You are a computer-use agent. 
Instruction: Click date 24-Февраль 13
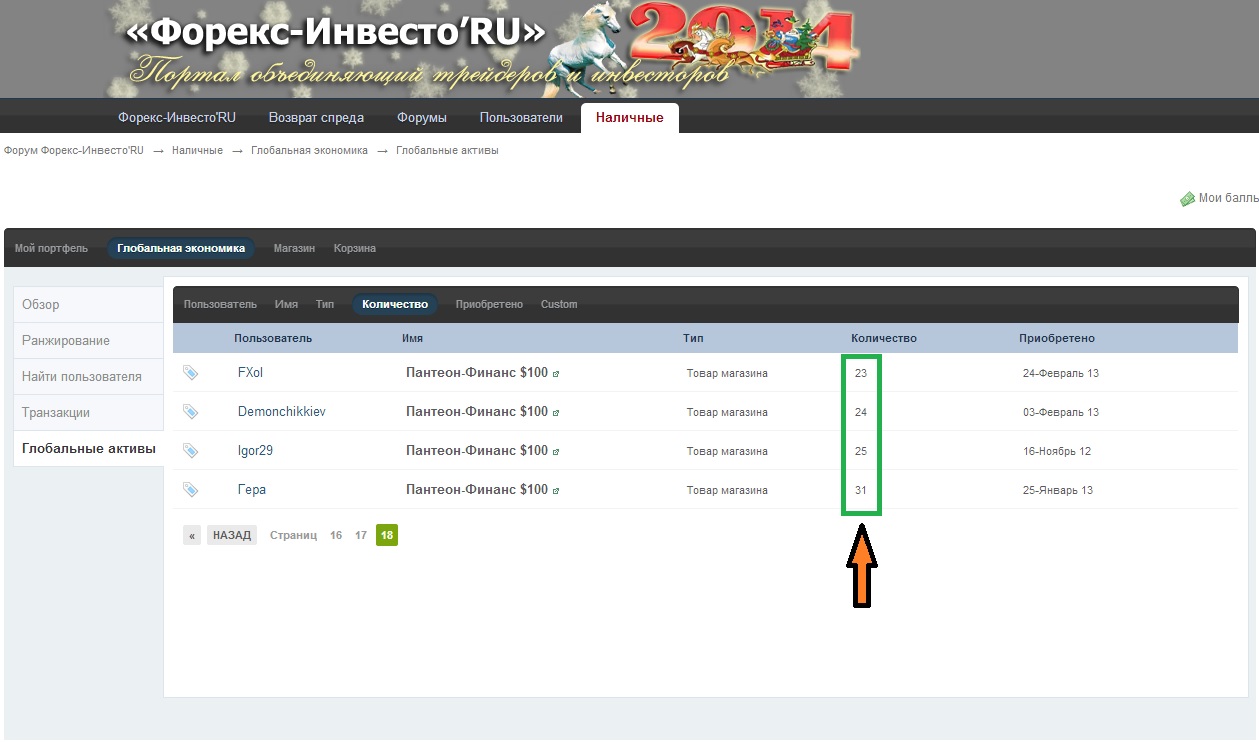click(1061, 373)
